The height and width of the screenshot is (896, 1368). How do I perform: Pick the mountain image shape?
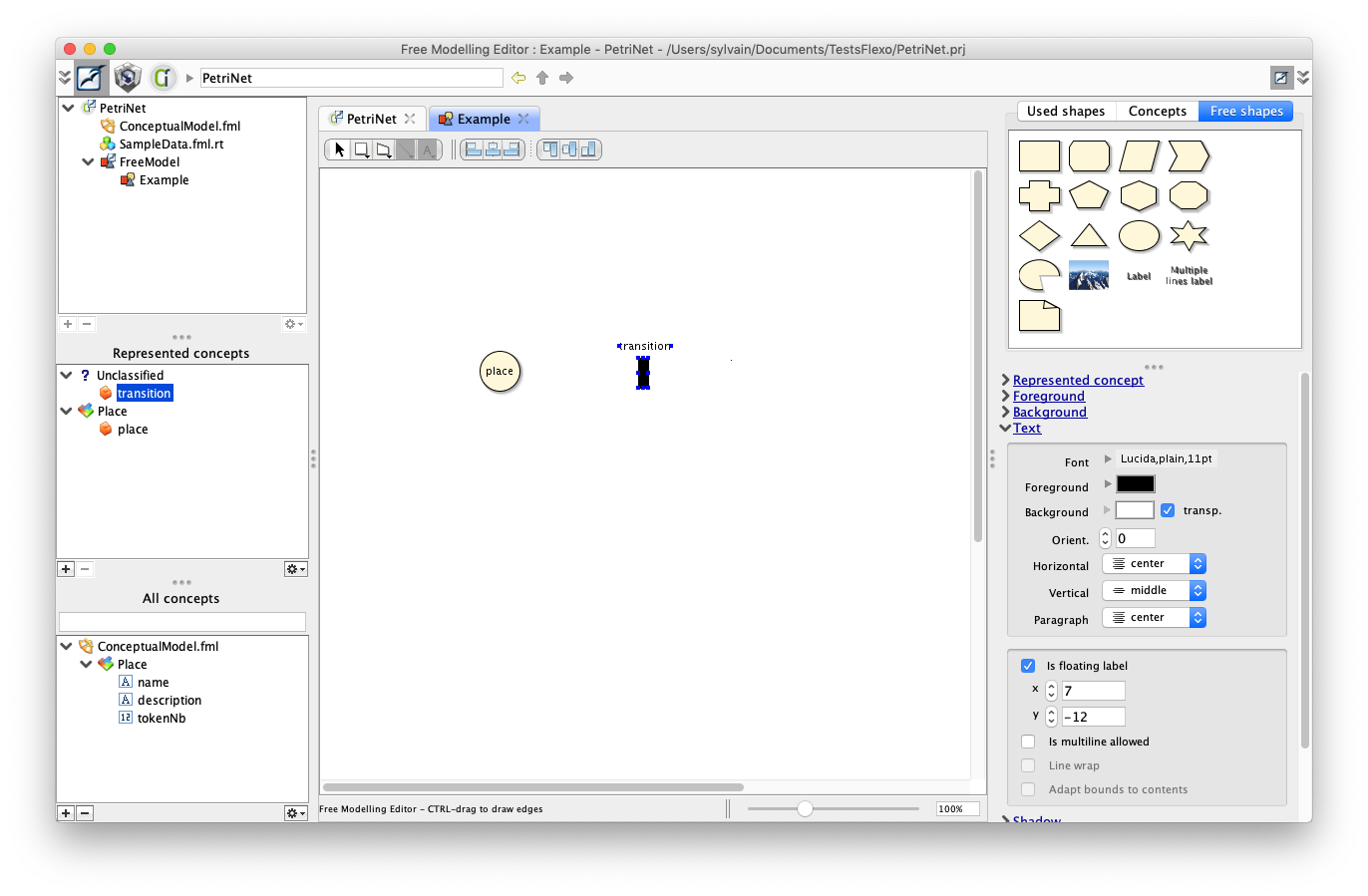[x=1089, y=275]
